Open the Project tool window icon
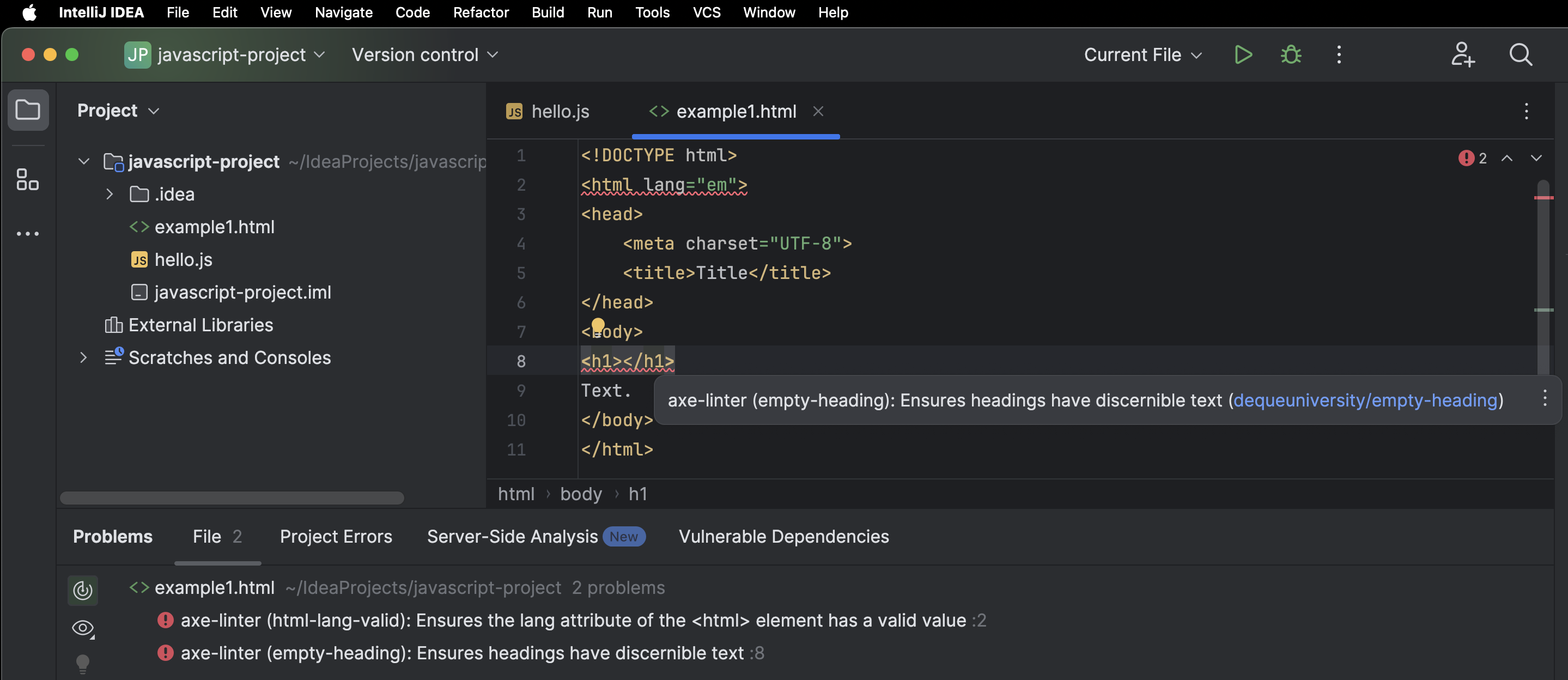 28,110
